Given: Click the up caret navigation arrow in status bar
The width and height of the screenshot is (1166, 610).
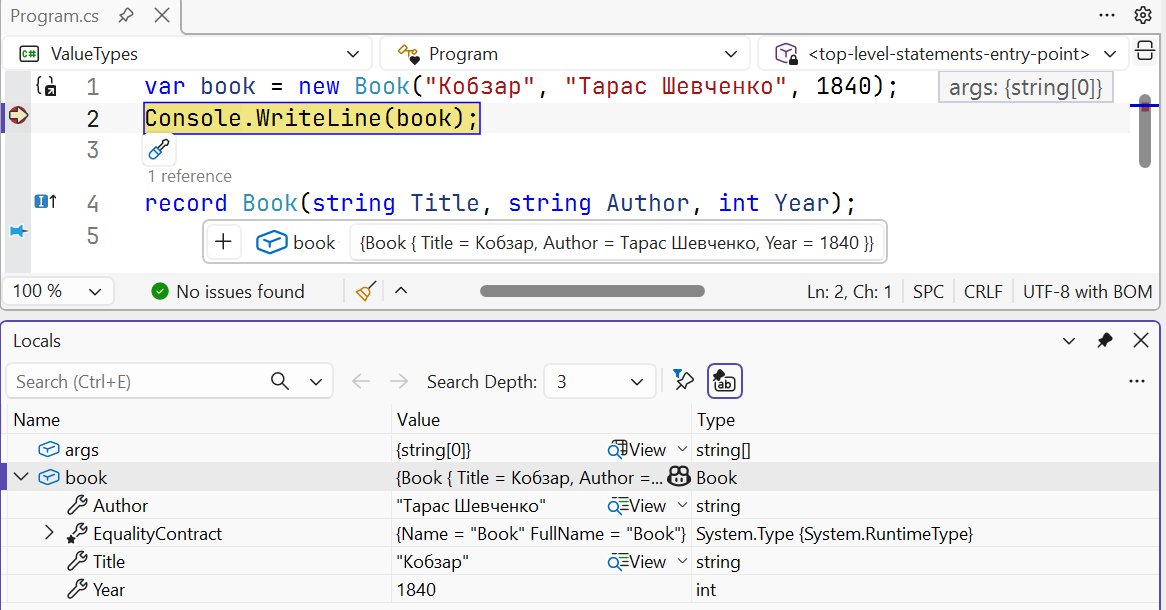Looking at the screenshot, I should coord(401,290).
